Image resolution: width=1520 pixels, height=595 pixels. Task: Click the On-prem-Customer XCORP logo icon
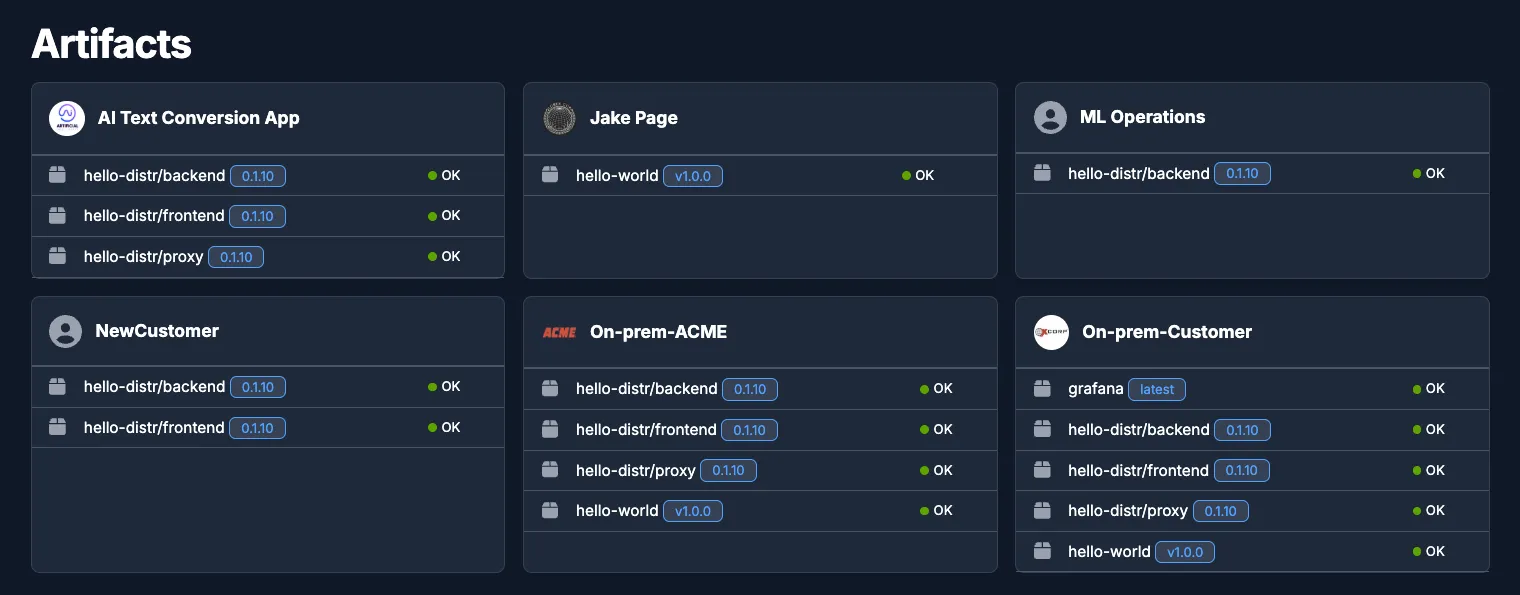pyautogui.click(x=1051, y=332)
